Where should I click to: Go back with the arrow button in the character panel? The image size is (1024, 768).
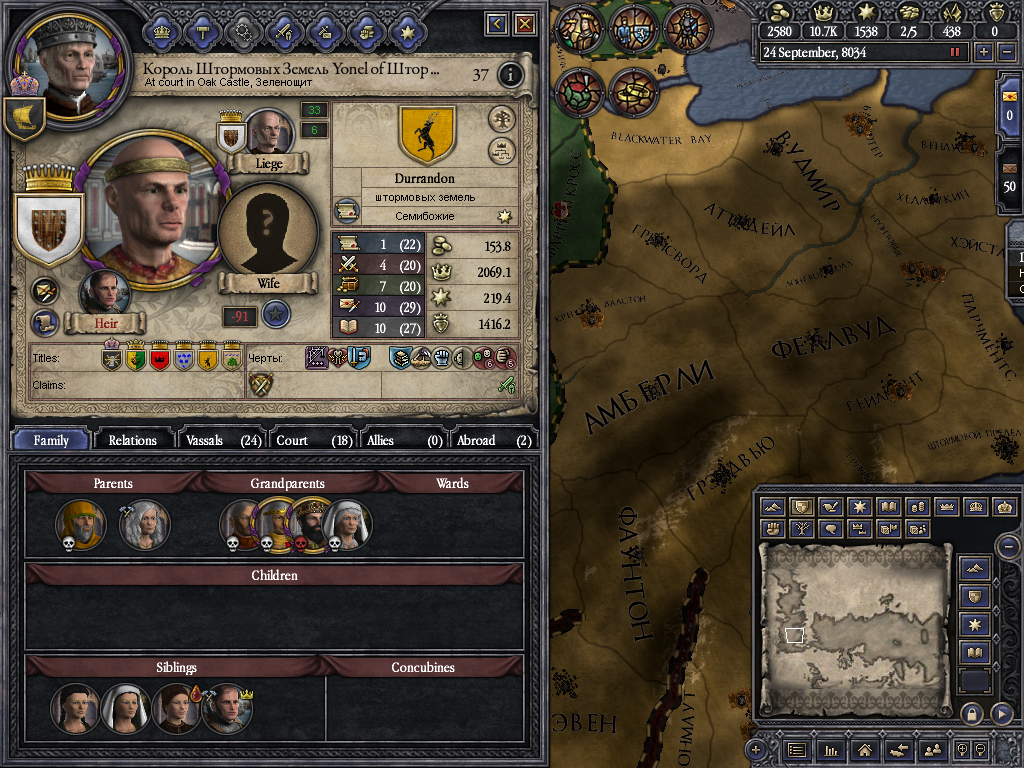pyautogui.click(x=497, y=25)
